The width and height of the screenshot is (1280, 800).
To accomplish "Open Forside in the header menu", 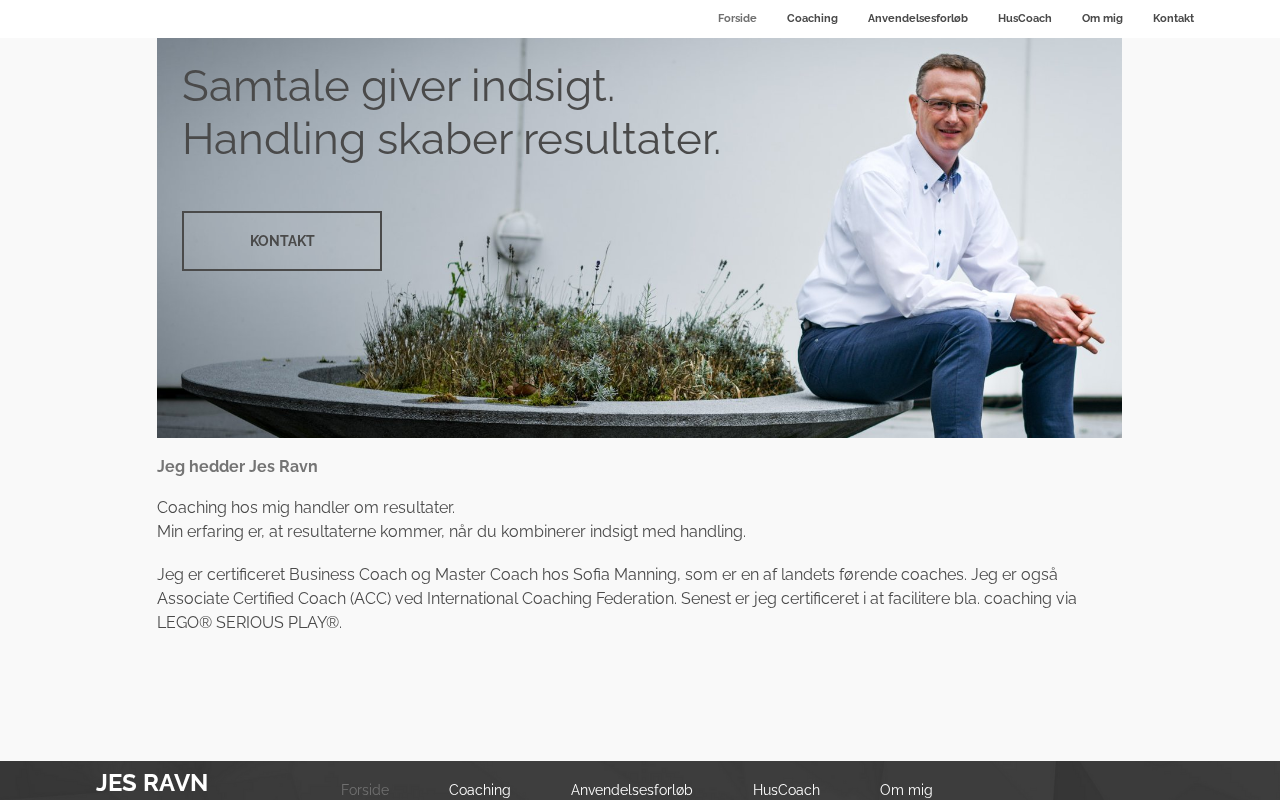I will (737, 18).
